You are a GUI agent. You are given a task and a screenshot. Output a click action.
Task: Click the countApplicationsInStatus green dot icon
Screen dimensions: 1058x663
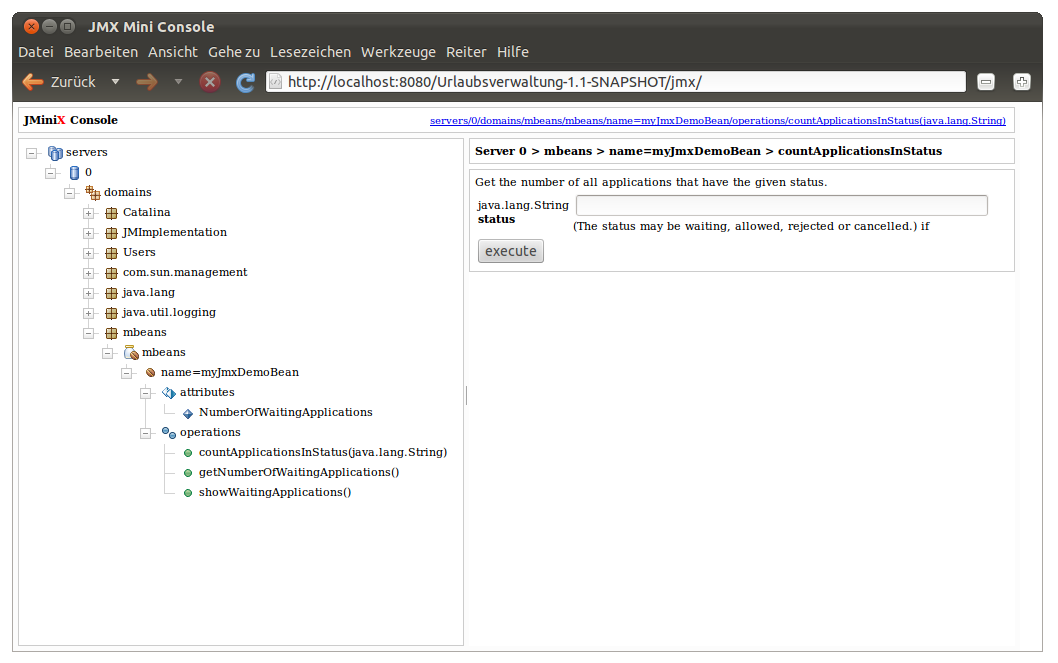pyautogui.click(x=188, y=453)
